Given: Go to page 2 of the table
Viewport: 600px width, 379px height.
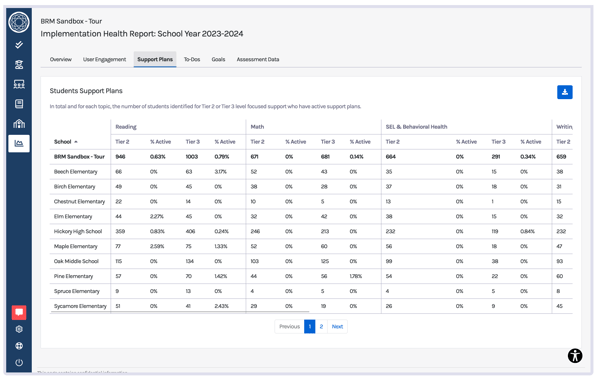Looking at the screenshot, I should click(x=321, y=327).
